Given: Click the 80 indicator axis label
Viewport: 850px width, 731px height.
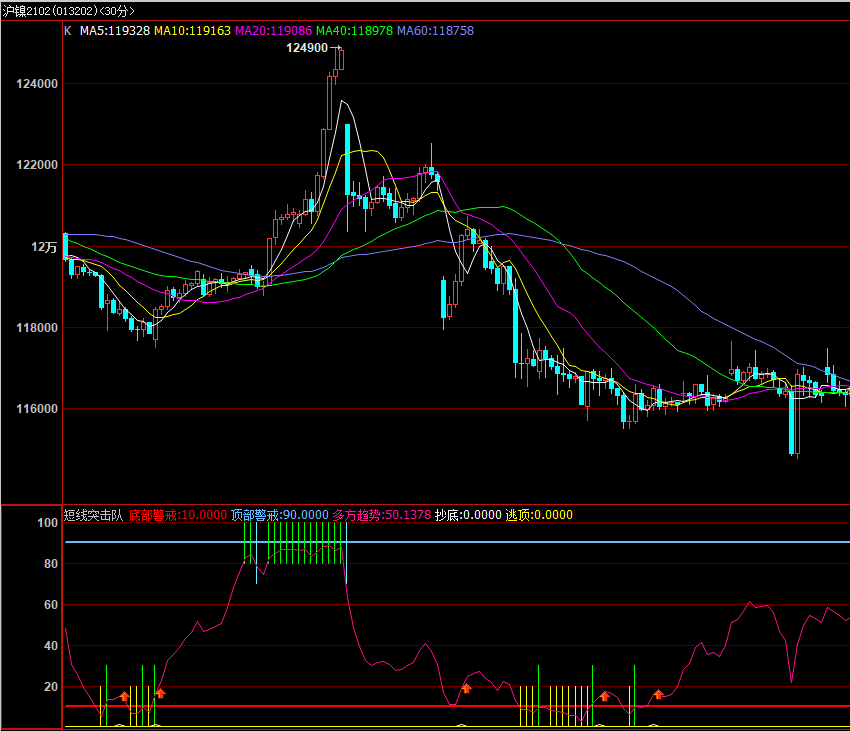Looking at the screenshot, I should click(51, 564).
